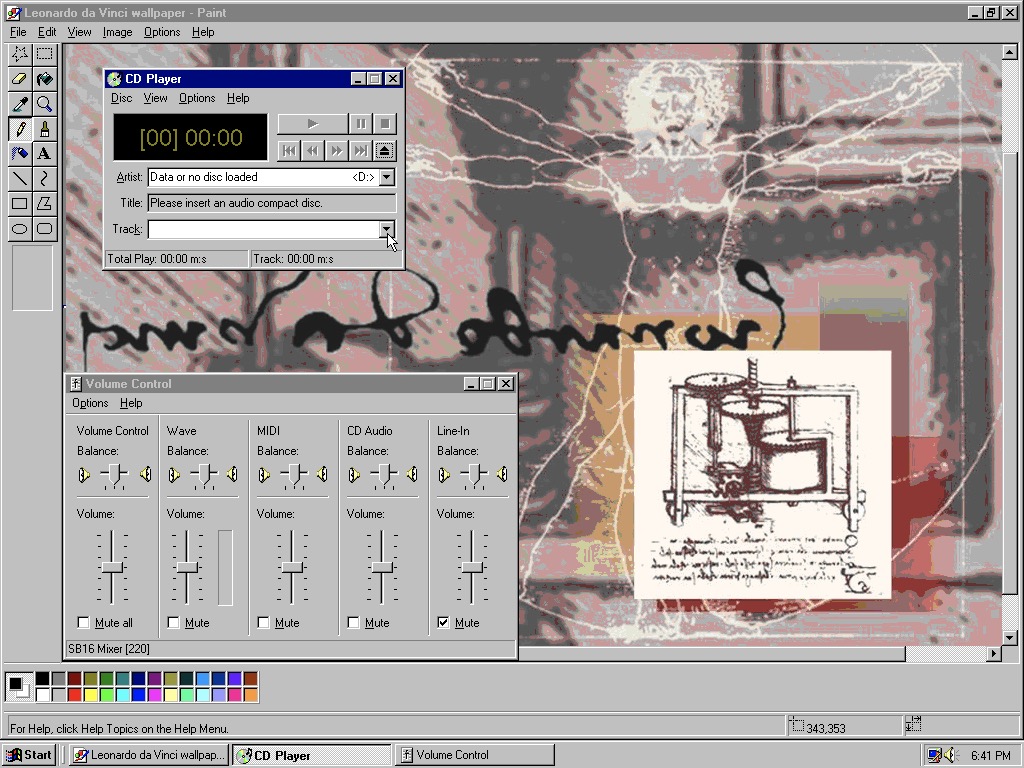Open the Disc menu in CD Player
The height and width of the screenshot is (768, 1024).
pyautogui.click(x=121, y=98)
